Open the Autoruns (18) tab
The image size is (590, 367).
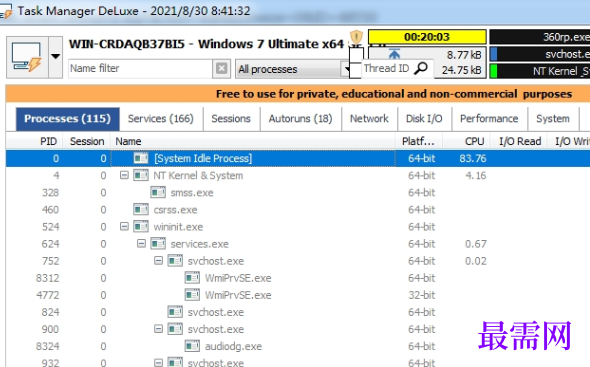pyautogui.click(x=300, y=119)
